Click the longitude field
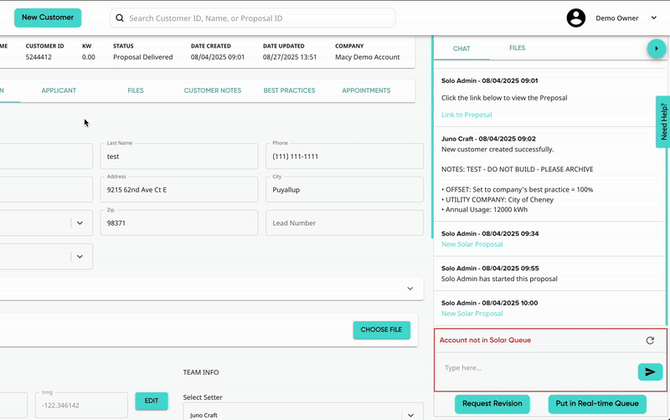 tap(81, 405)
